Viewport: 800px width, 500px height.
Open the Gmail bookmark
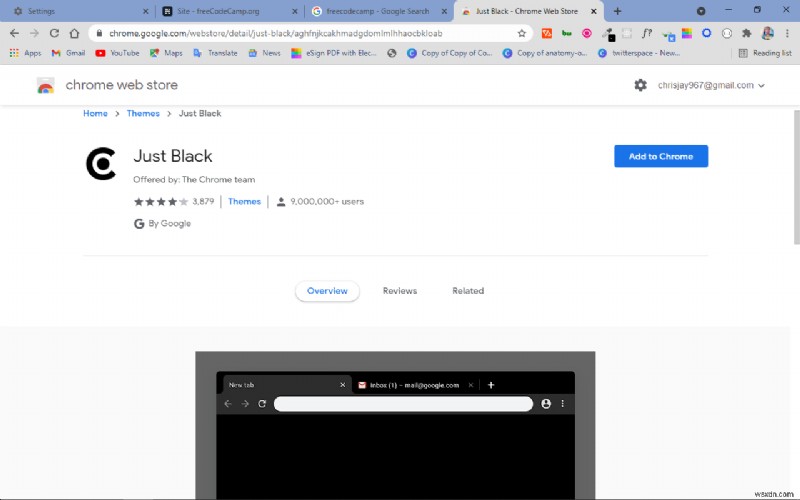pos(68,53)
